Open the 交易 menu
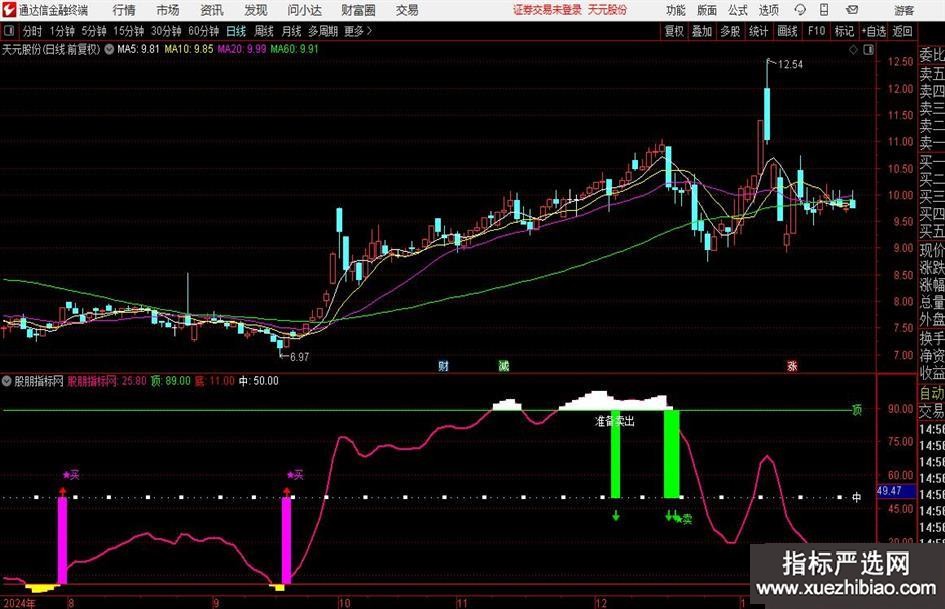Image resolution: width=945 pixels, height=609 pixels. [407, 10]
